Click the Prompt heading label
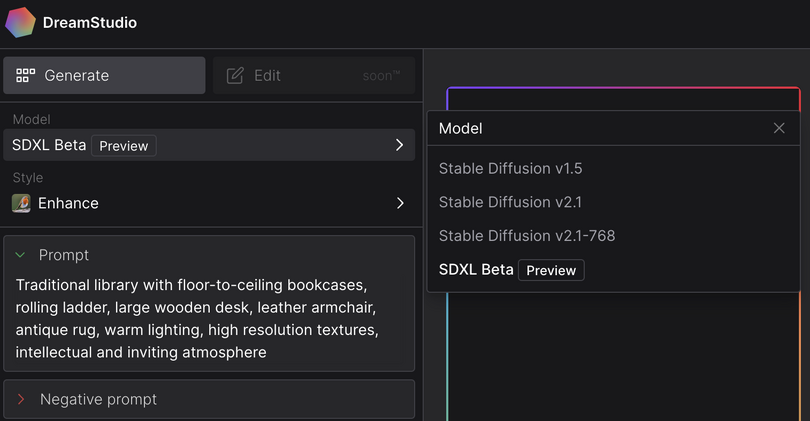This screenshot has height=421, width=810. click(64, 255)
